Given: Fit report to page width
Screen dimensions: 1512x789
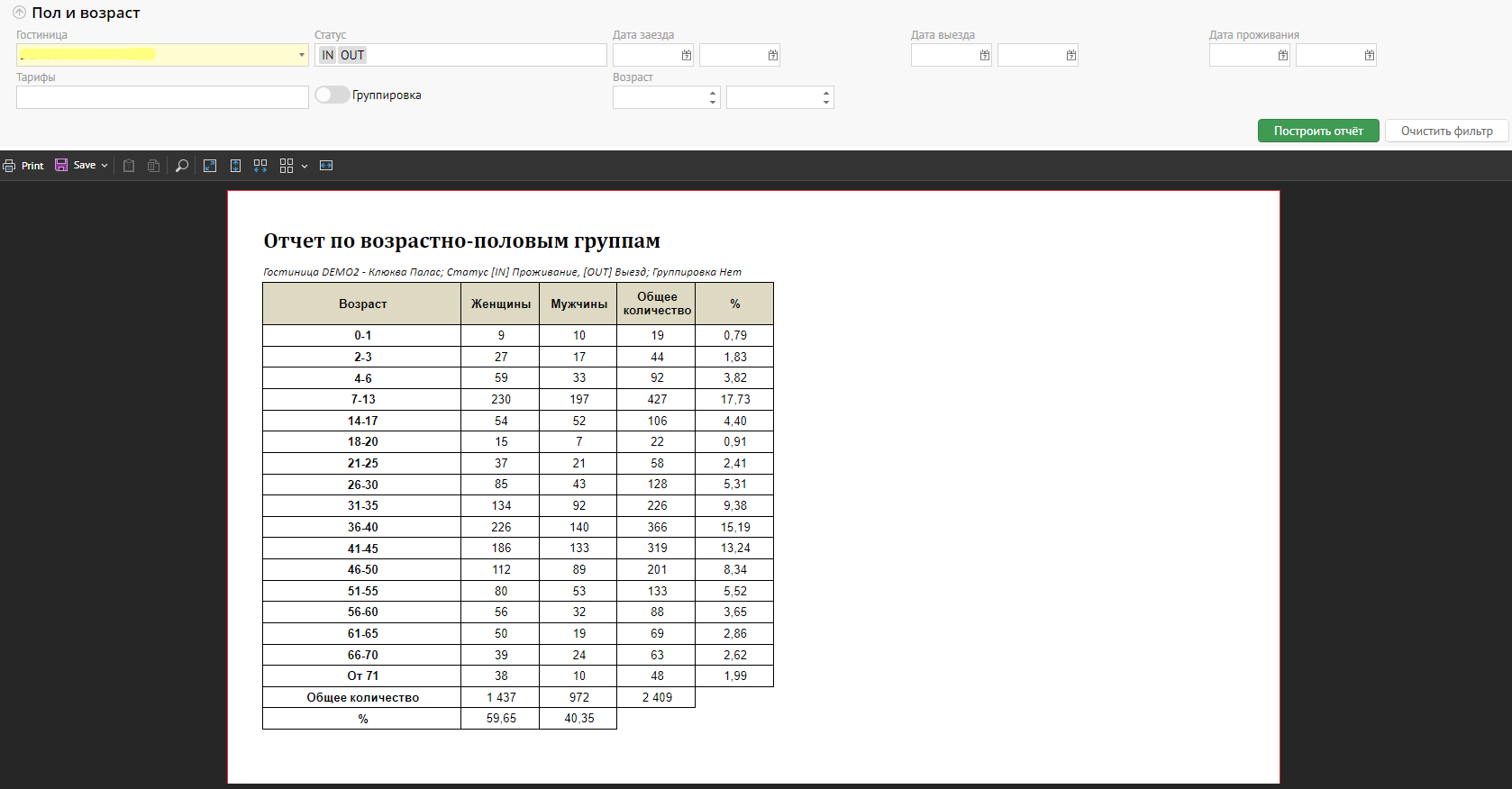Looking at the screenshot, I should click(326, 166).
